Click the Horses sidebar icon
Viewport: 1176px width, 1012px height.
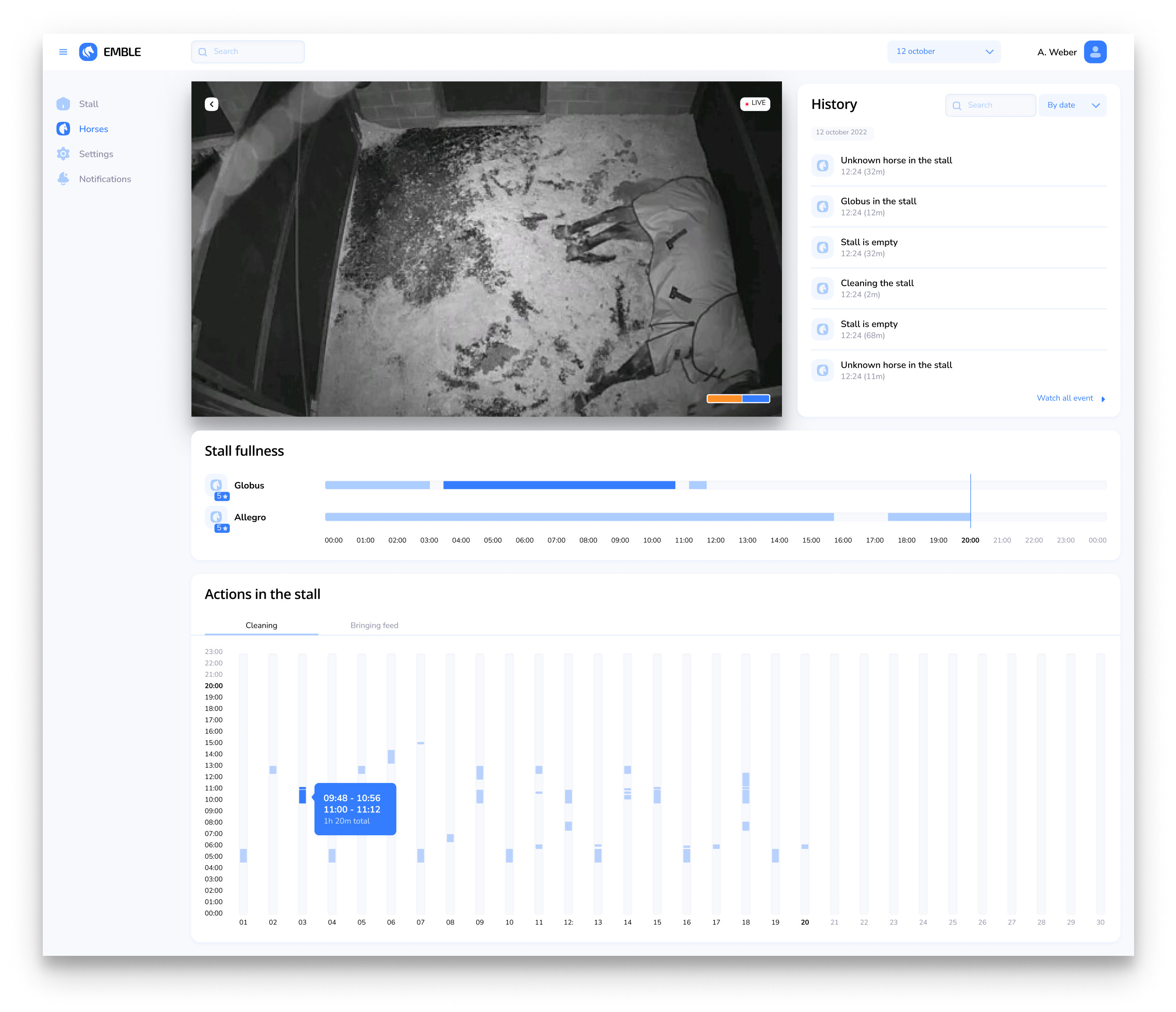tap(63, 129)
